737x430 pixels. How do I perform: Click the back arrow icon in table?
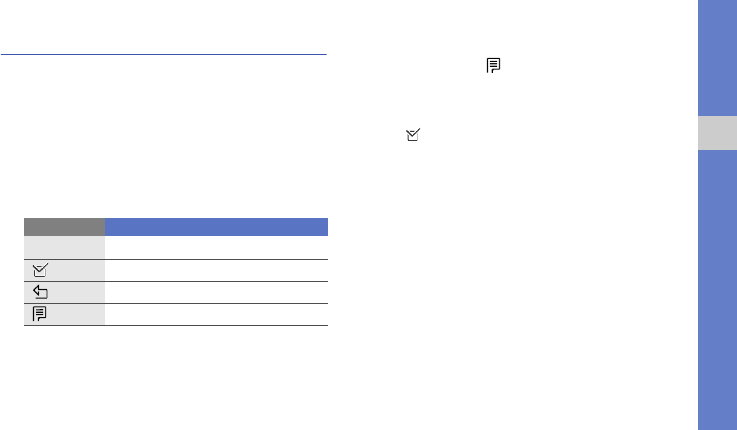[x=40, y=292]
